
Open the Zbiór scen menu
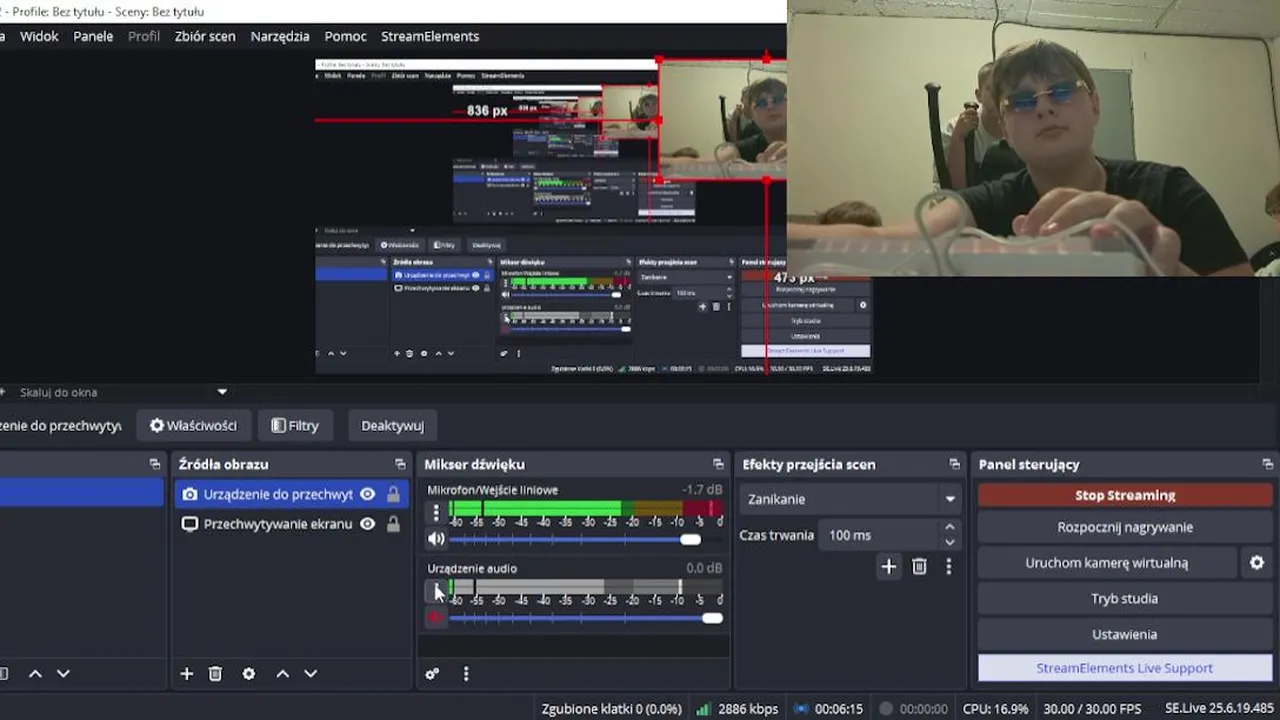pos(205,36)
